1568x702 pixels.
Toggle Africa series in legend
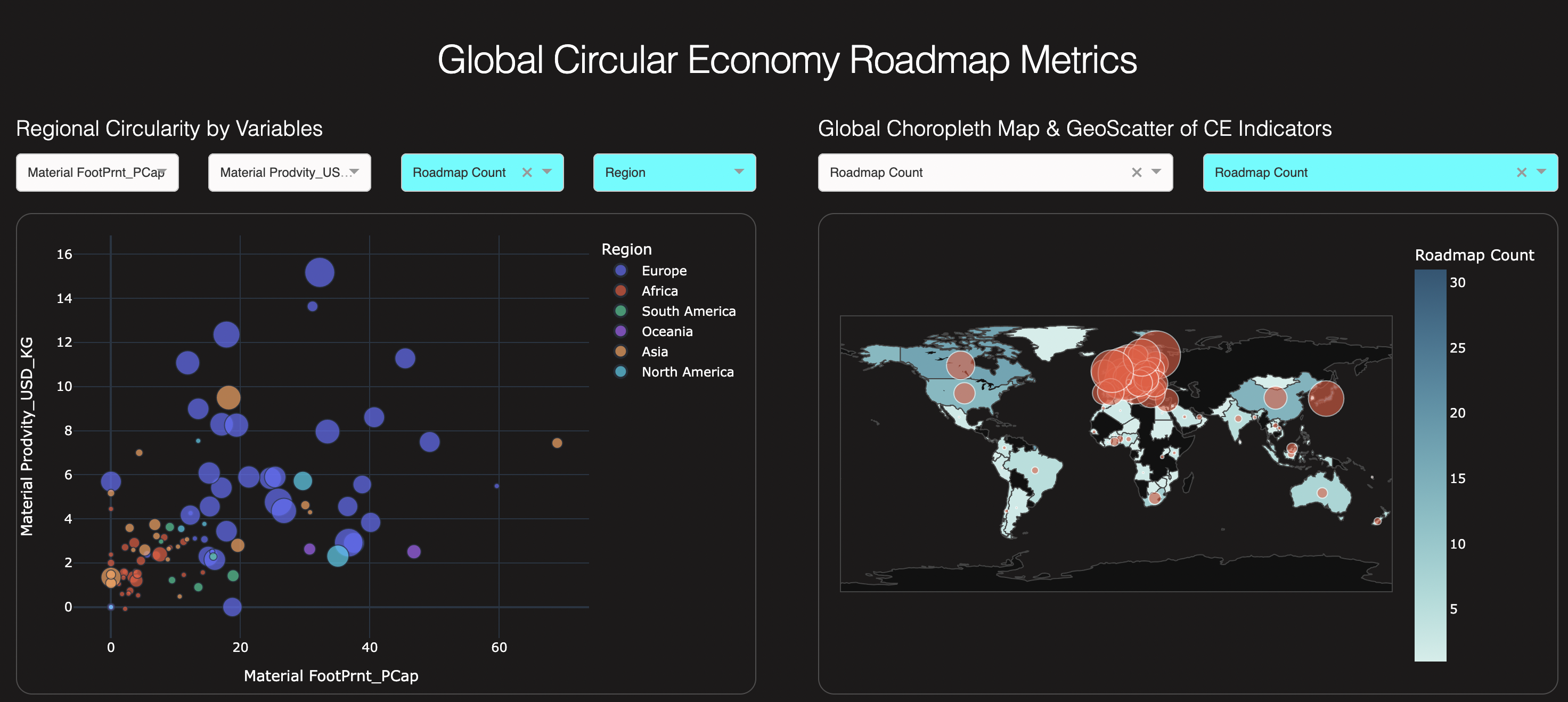click(x=659, y=291)
